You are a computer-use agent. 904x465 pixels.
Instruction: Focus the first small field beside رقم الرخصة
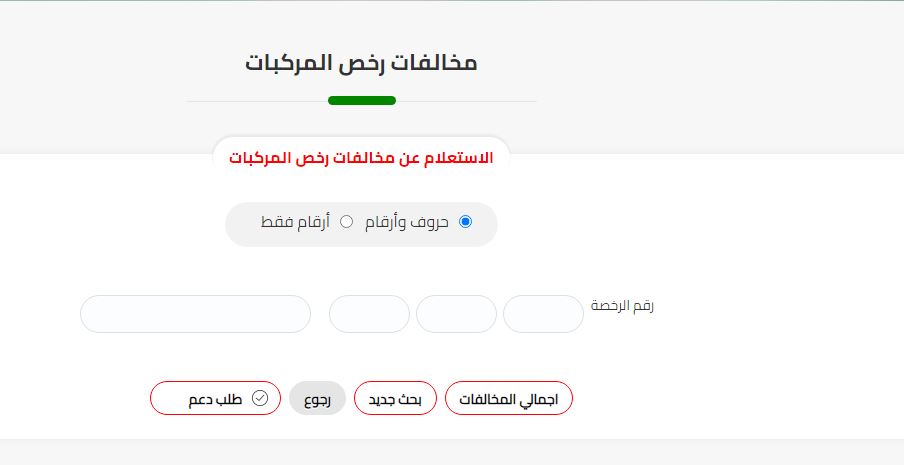pos(543,314)
